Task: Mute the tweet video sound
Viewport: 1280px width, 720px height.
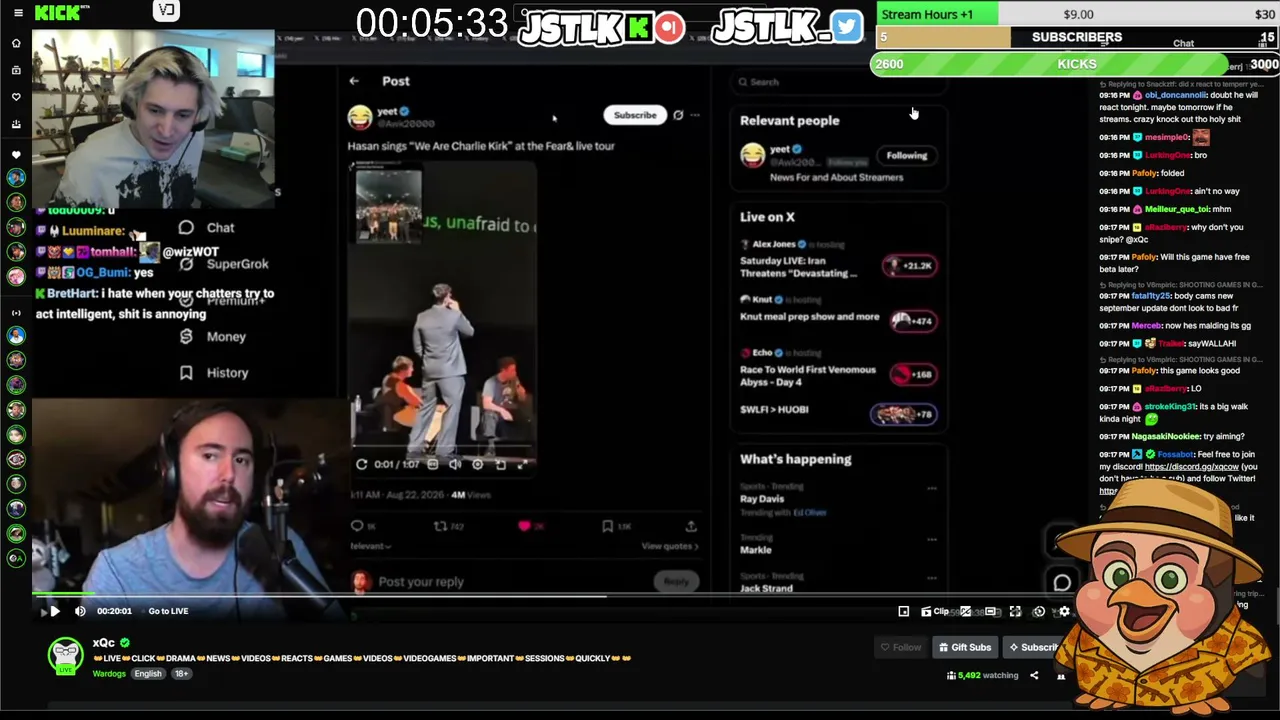Action: (x=455, y=464)
